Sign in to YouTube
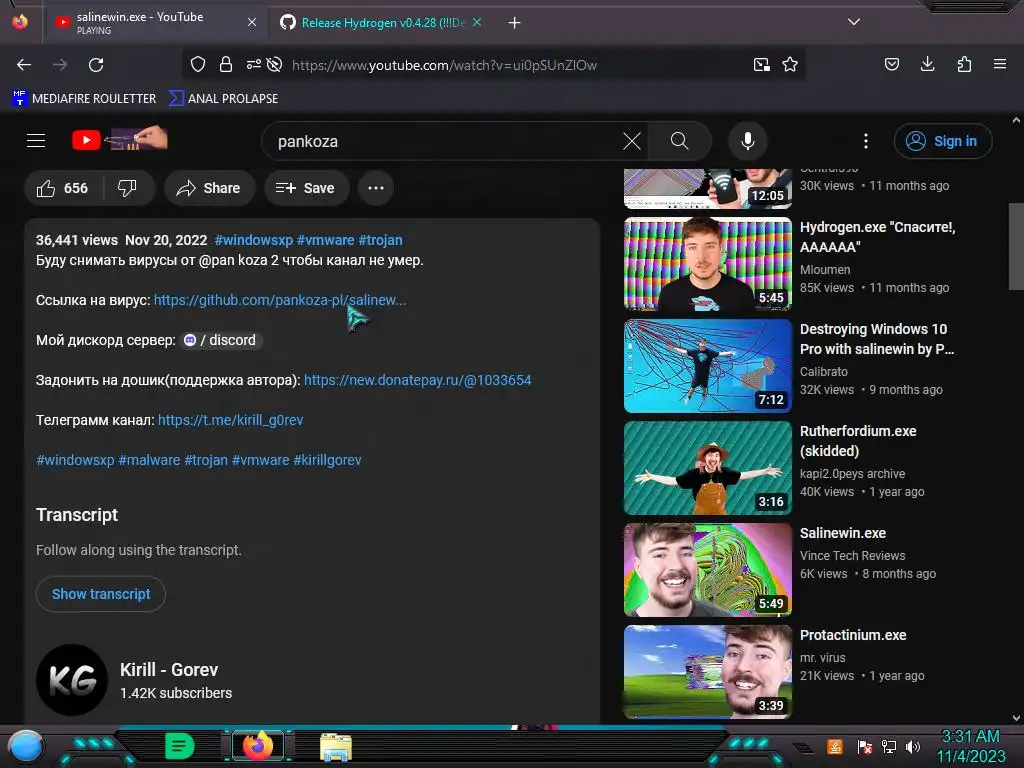1024x768 pixels. pyautogui.click(x=943, y=141)
